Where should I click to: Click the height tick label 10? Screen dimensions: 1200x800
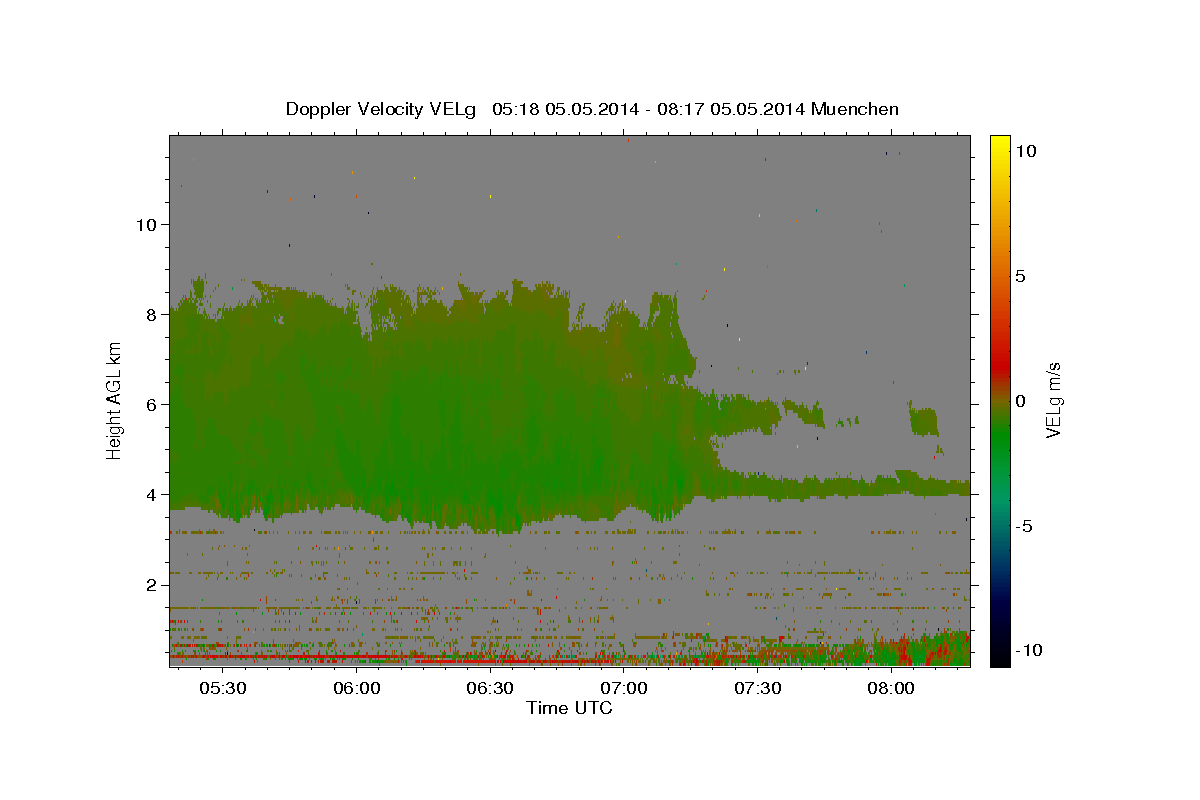point(146,224)
